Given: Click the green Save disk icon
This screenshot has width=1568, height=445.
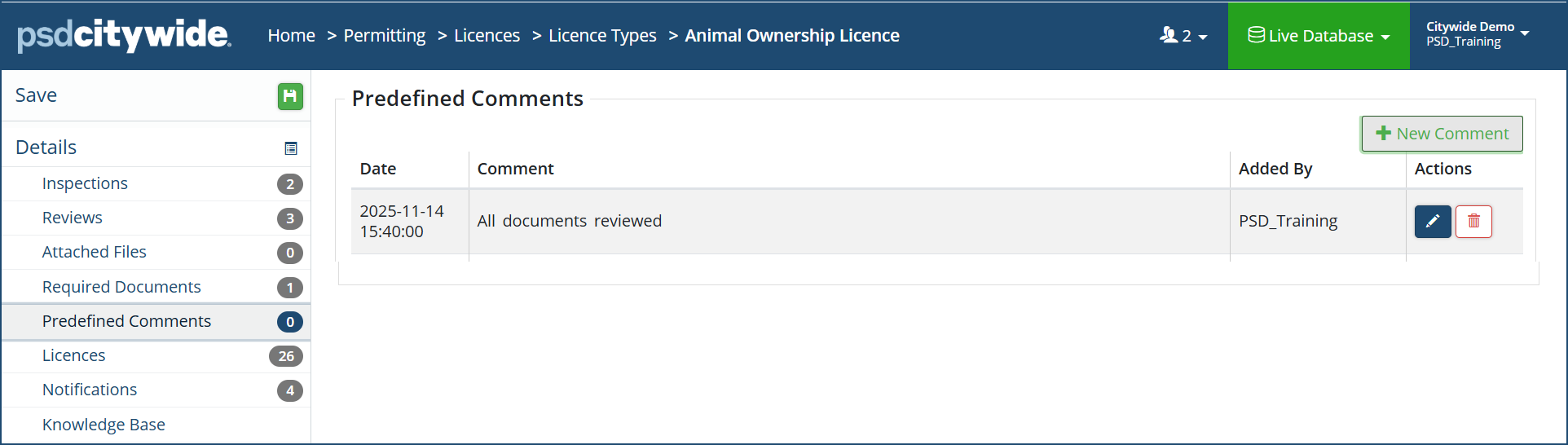Looking at the screenshot, I should click(x=290, y=96).
